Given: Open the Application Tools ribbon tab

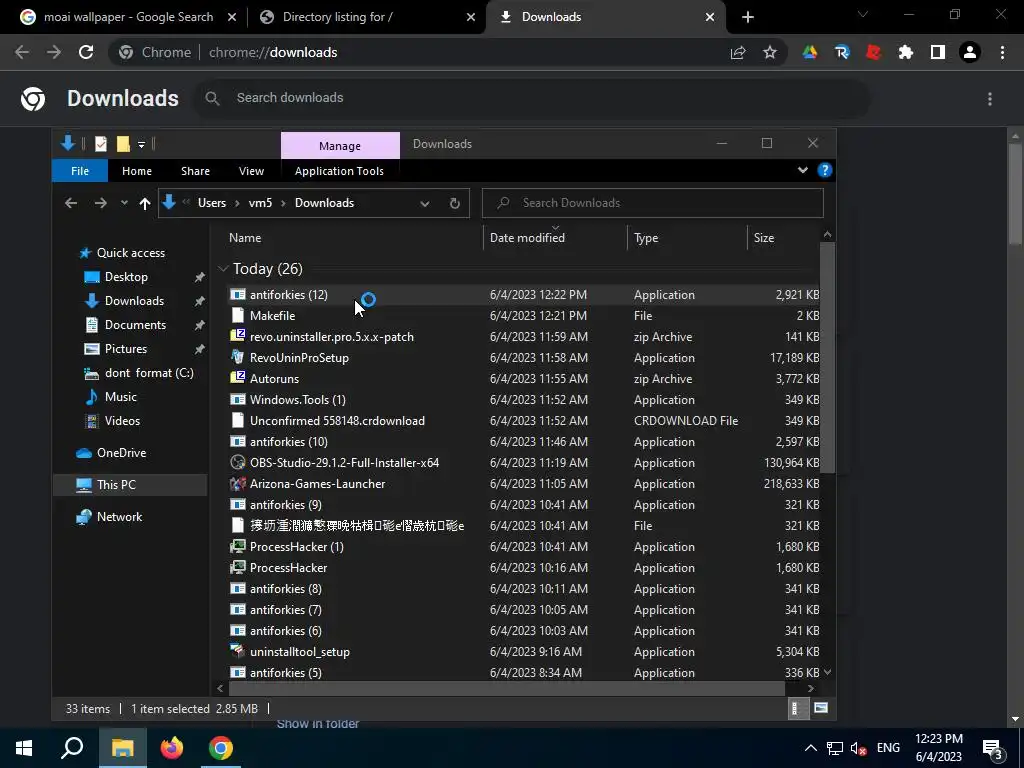Looking at the screenshot, I should point(339,171).
